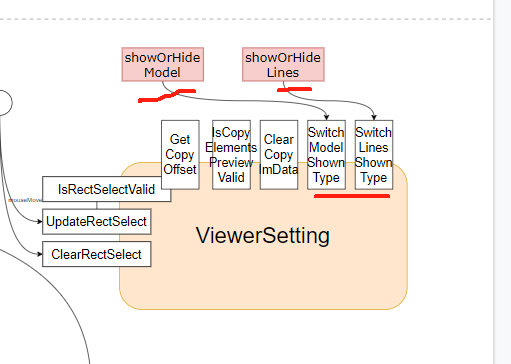Click the ViewerSetting container label
The height and width of the screenshot is (364, 511).
click(263, 235)
